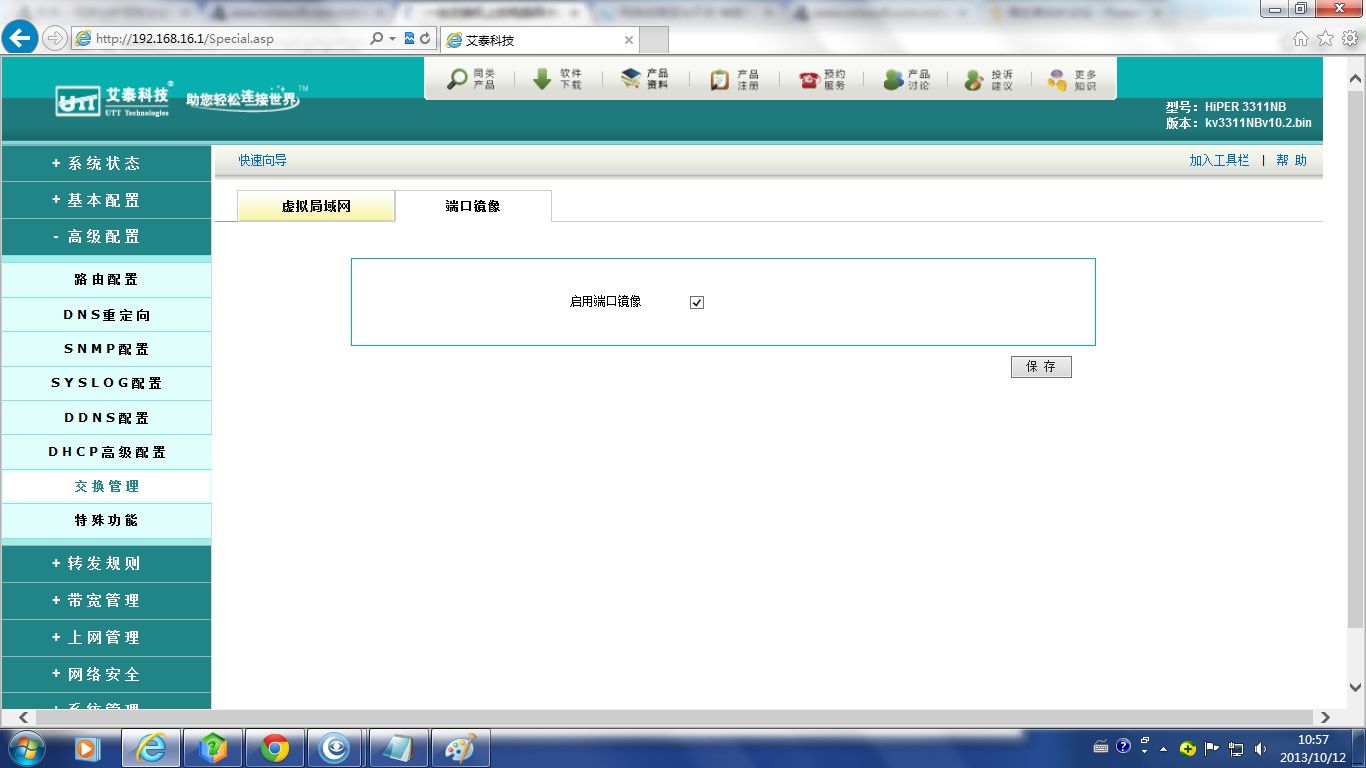Image resolution: width=1366 pixels, height=768 pixels.
Task: Open 产品资料 books icon
Action: pos(630,79)
